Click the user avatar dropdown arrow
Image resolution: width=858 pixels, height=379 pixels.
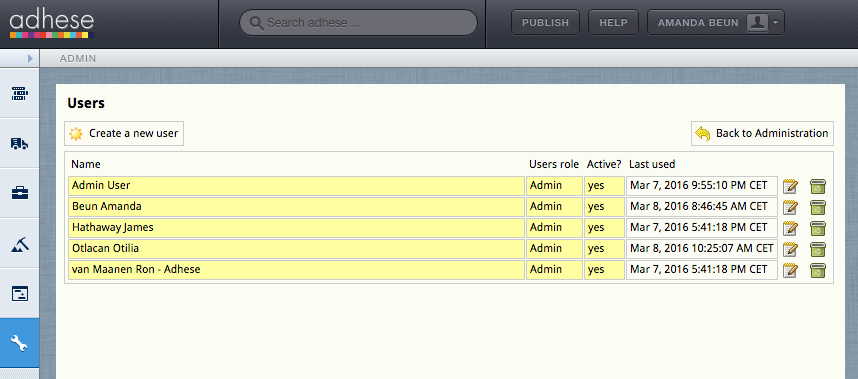pos(776,23)
